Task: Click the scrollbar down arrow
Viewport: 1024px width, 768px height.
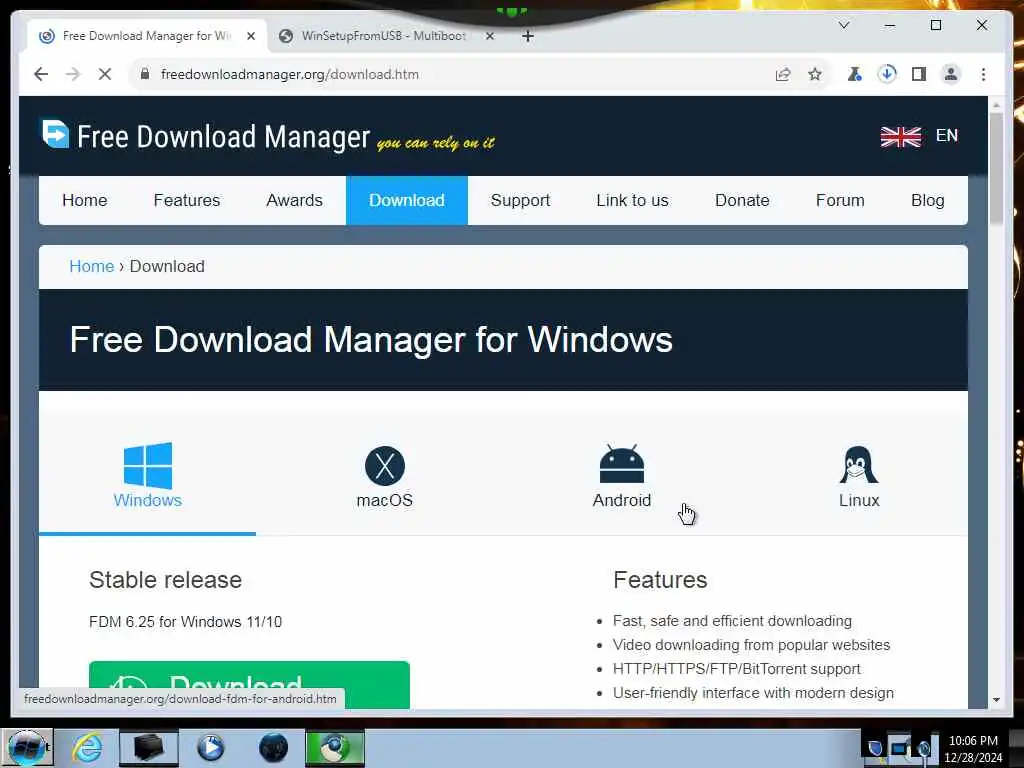Action: pos(996,700)
